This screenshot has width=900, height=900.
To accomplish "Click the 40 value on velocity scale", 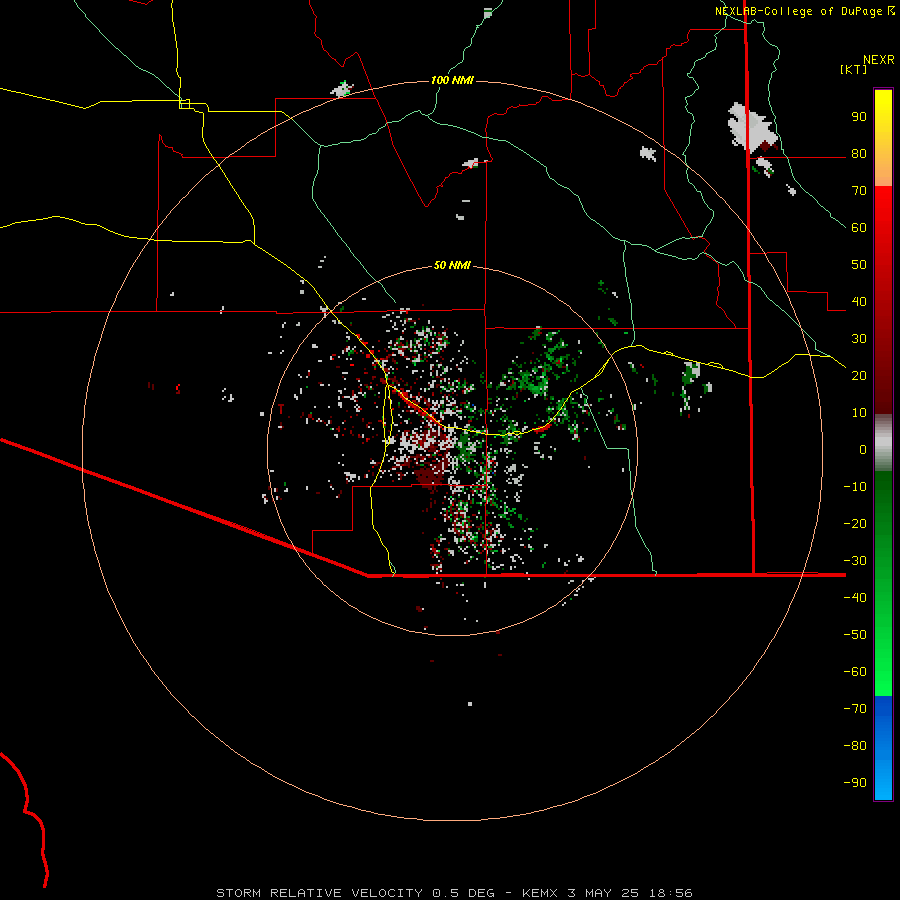I will [x=859, y=301].
